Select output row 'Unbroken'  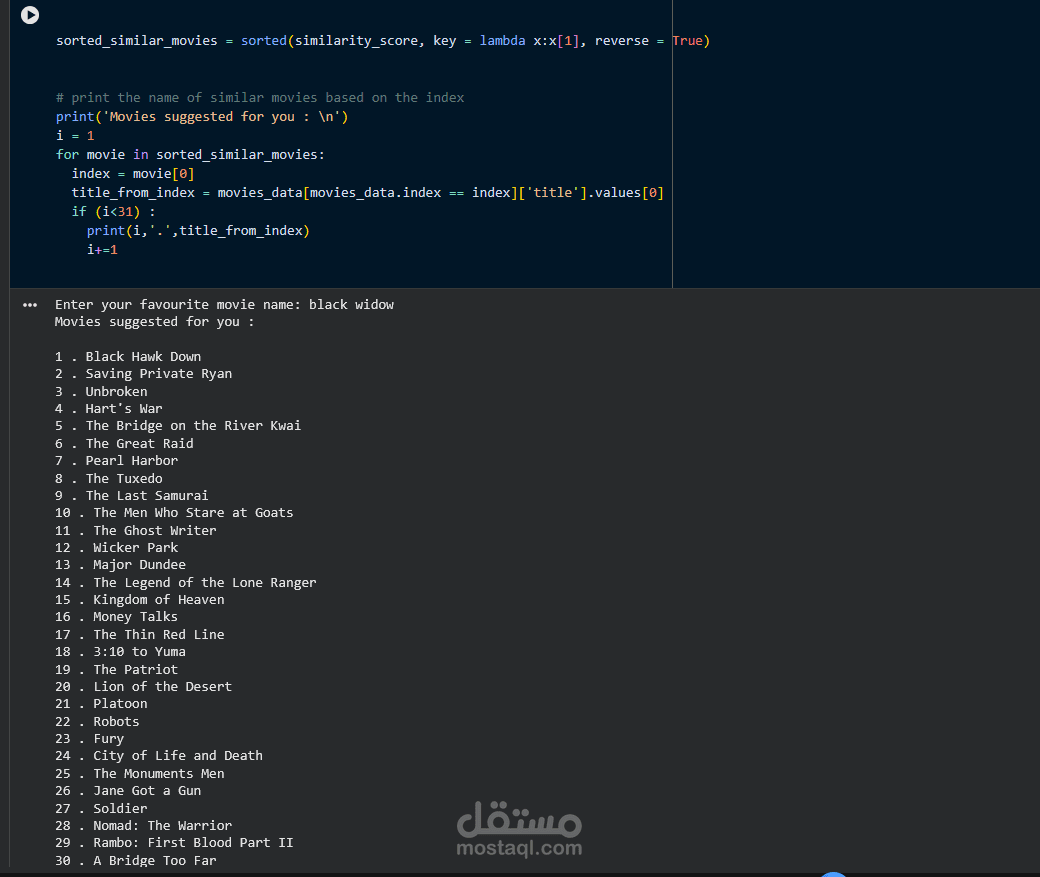click(x=101, y=391)
